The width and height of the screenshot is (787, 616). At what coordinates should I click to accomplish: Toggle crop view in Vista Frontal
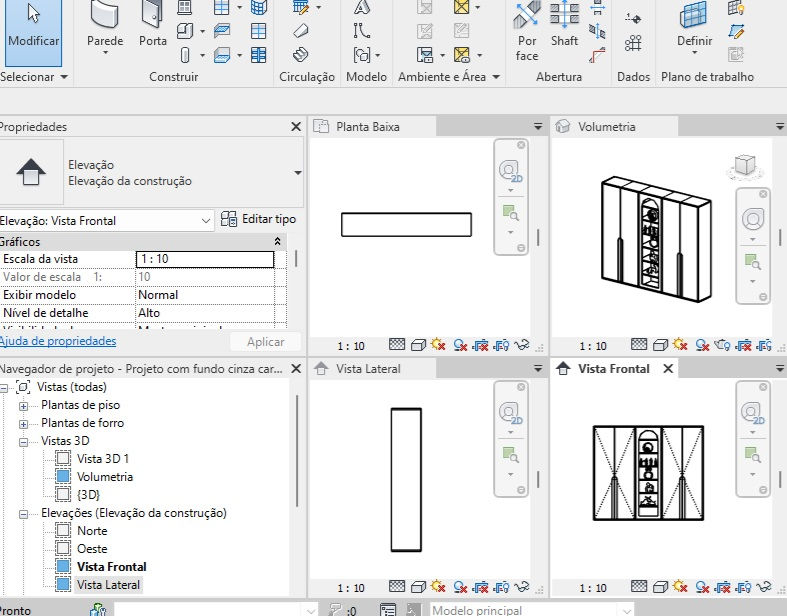pos(723,587)
